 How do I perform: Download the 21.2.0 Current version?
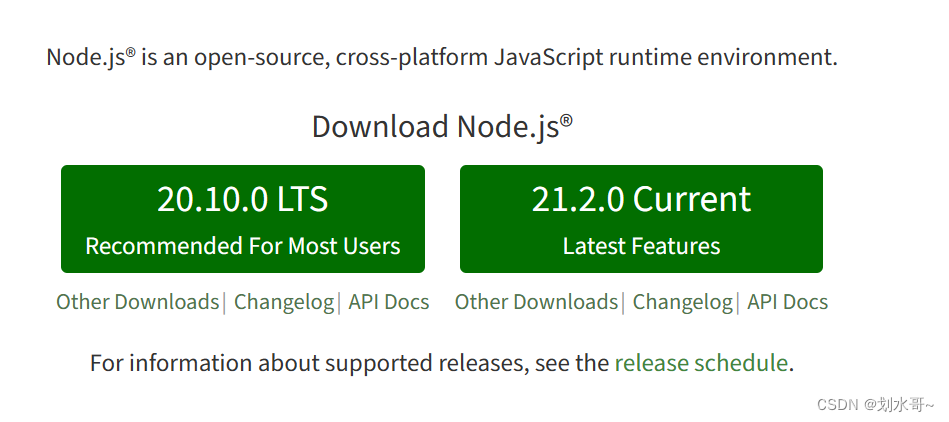point(641,219)
